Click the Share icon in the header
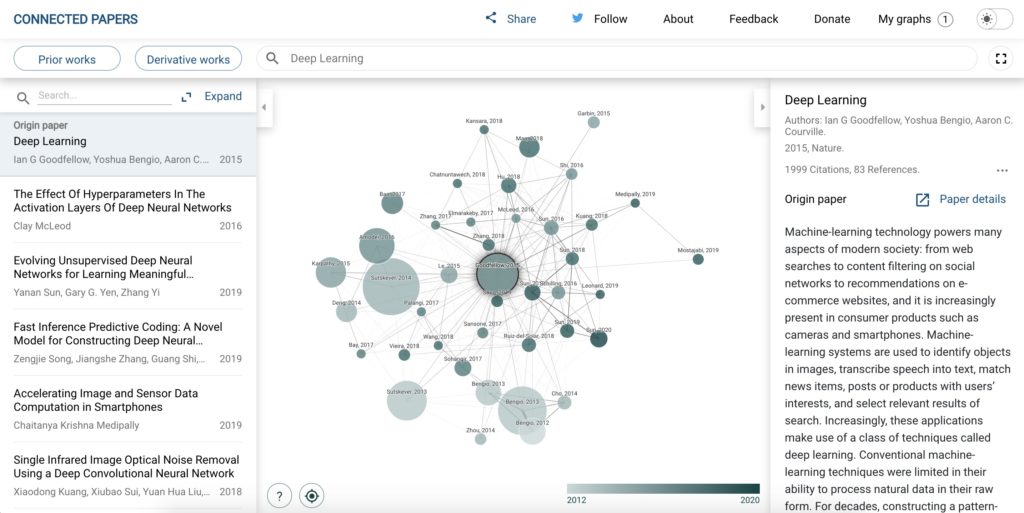This screenshot has width=1024, height=513. 490,18
